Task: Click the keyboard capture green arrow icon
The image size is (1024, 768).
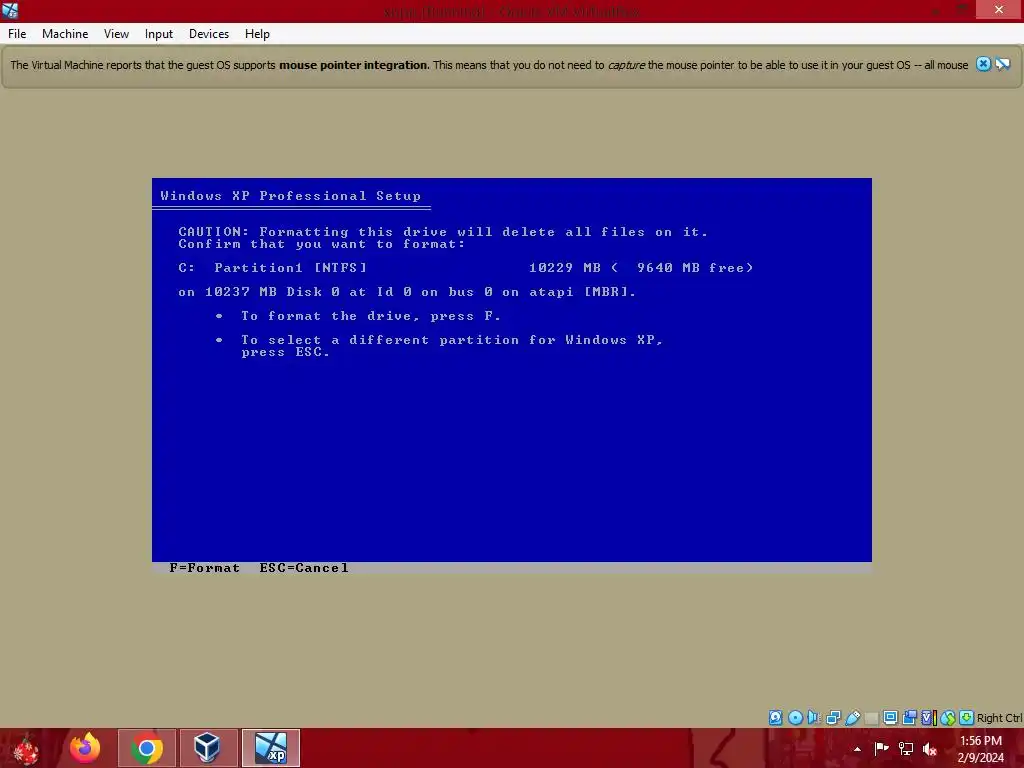Action: coord(967,718)
